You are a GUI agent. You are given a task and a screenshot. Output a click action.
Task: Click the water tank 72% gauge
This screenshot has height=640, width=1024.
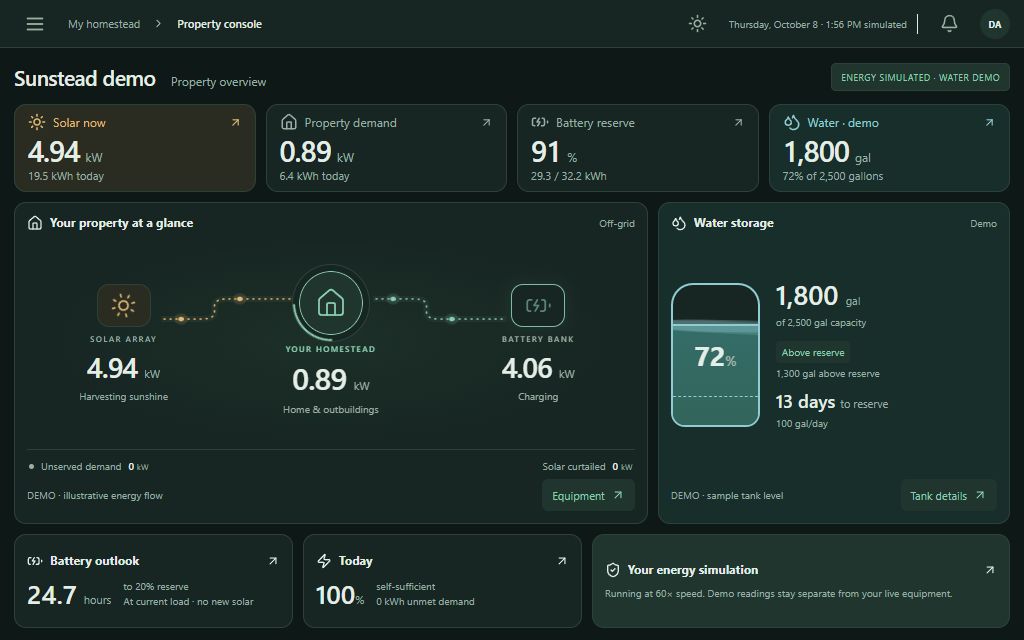(715, 355)
